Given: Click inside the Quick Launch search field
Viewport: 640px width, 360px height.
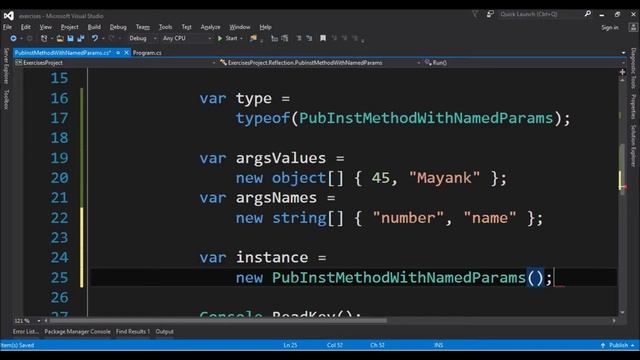Looking at the screenshot, I should pyautogui.click(x=541, y=14).
